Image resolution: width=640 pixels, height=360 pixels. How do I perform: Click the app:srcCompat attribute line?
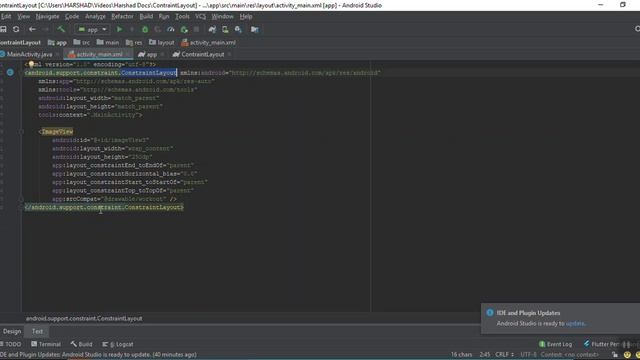[x=114, y=199]
